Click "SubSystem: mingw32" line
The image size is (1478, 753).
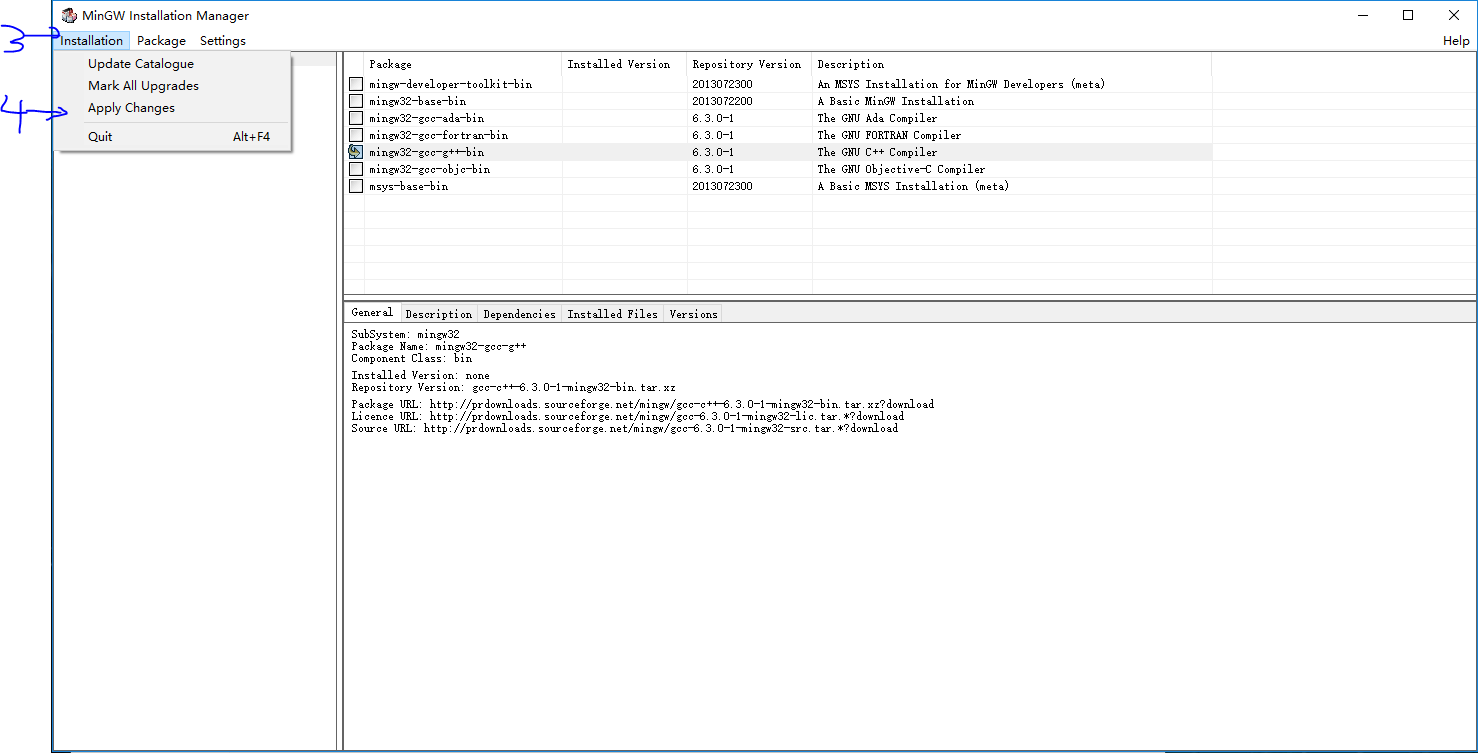click(405, 334)
